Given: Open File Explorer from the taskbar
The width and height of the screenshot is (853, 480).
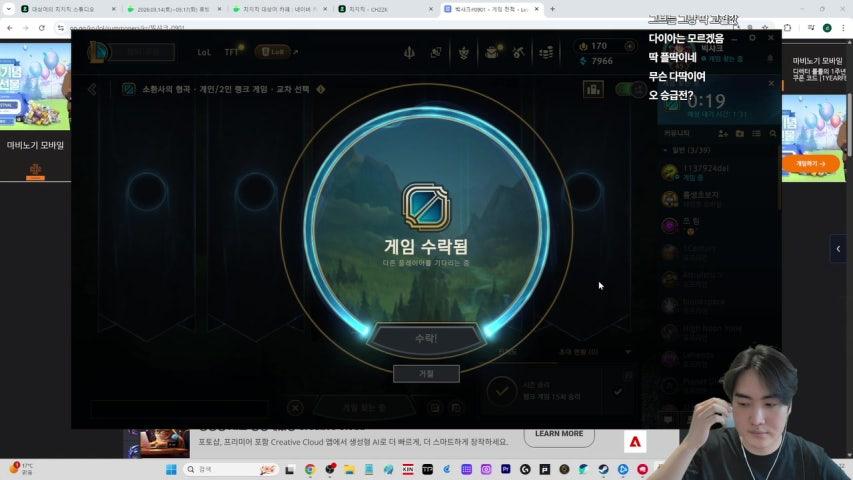Looking at the screenshot, I should (349, 469).
